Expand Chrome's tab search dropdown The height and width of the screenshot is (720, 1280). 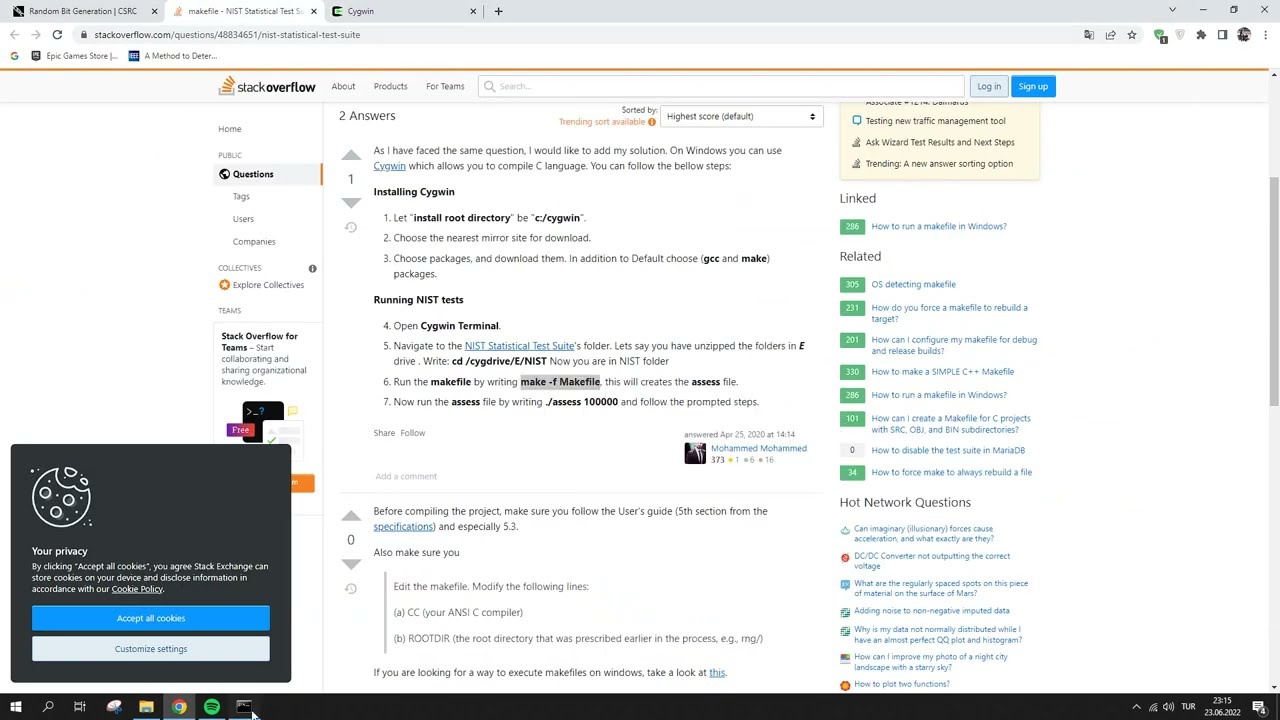point(1172,10)
